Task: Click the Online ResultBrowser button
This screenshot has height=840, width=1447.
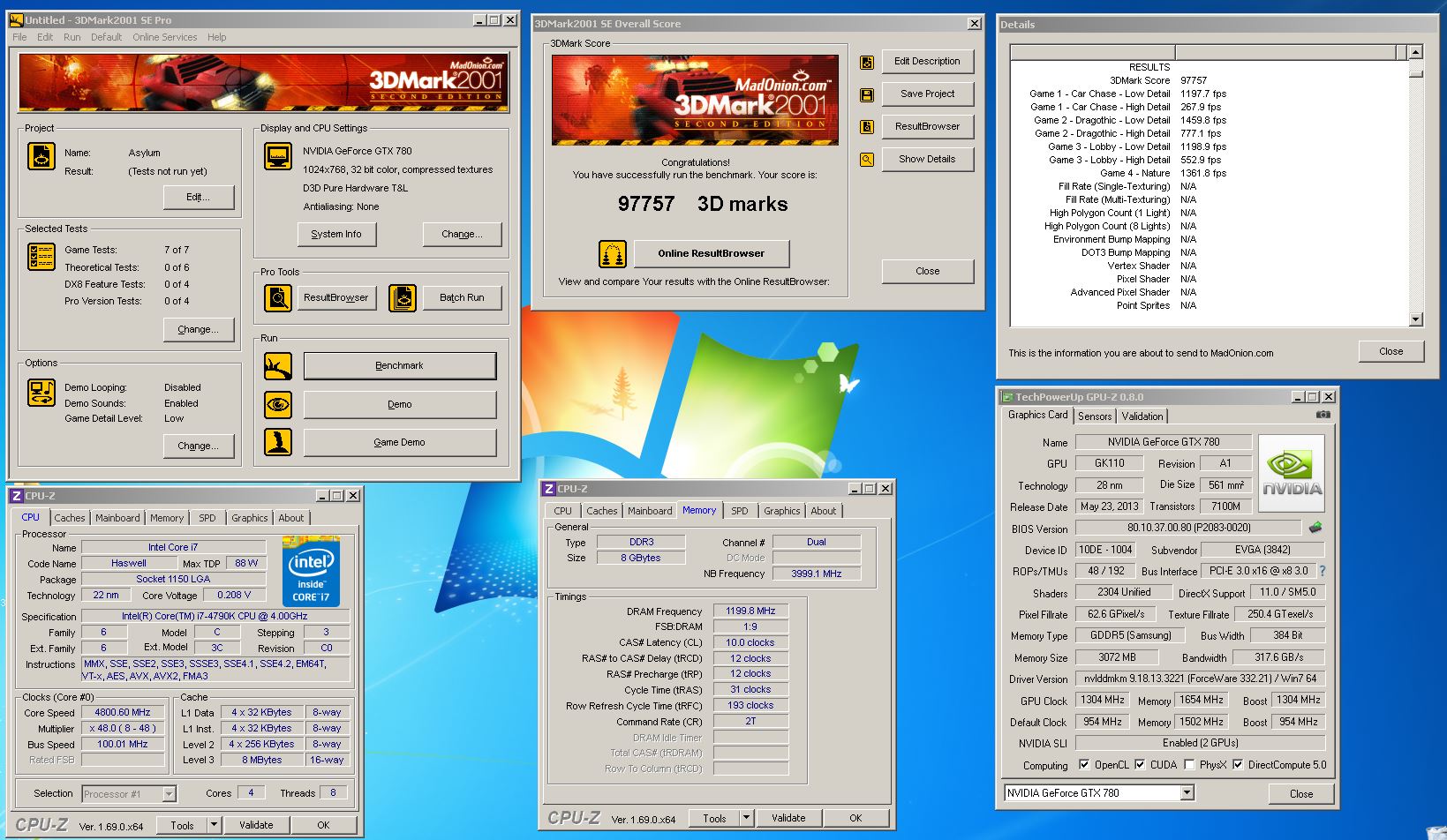Action: tap(712, 253)
